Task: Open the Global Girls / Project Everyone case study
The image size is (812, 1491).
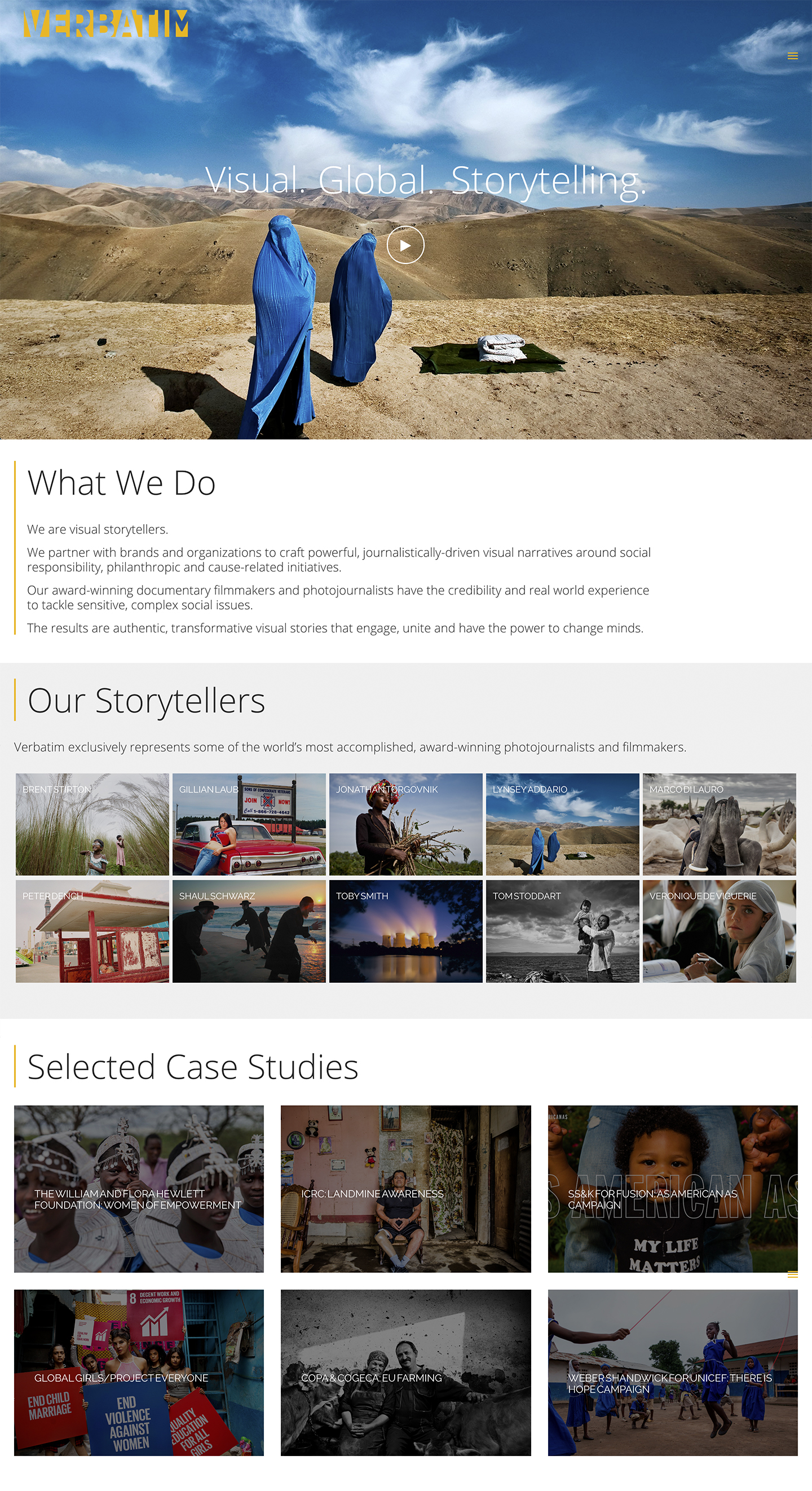Action: click(x=139, y=1373)
